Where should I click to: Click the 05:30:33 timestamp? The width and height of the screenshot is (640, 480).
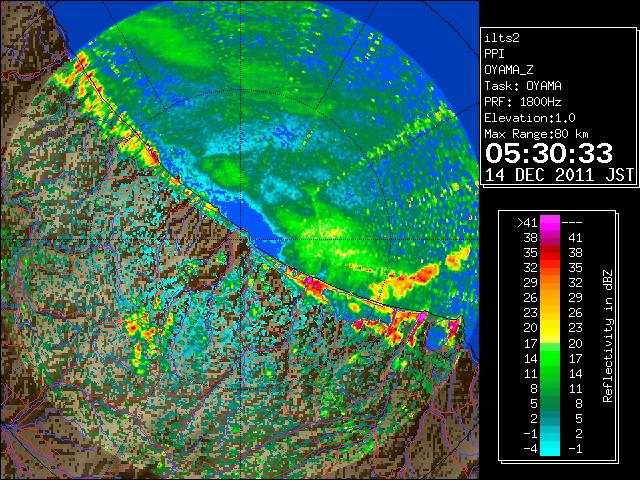click(549, 153)
